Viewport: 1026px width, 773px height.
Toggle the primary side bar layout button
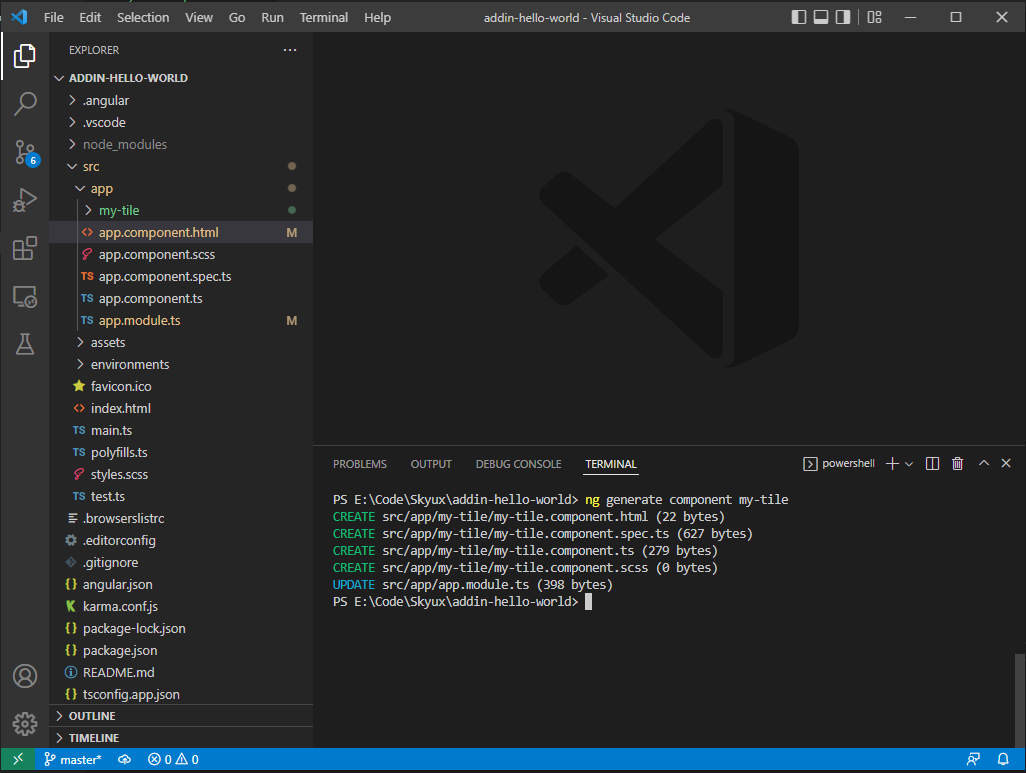point(798,17)
